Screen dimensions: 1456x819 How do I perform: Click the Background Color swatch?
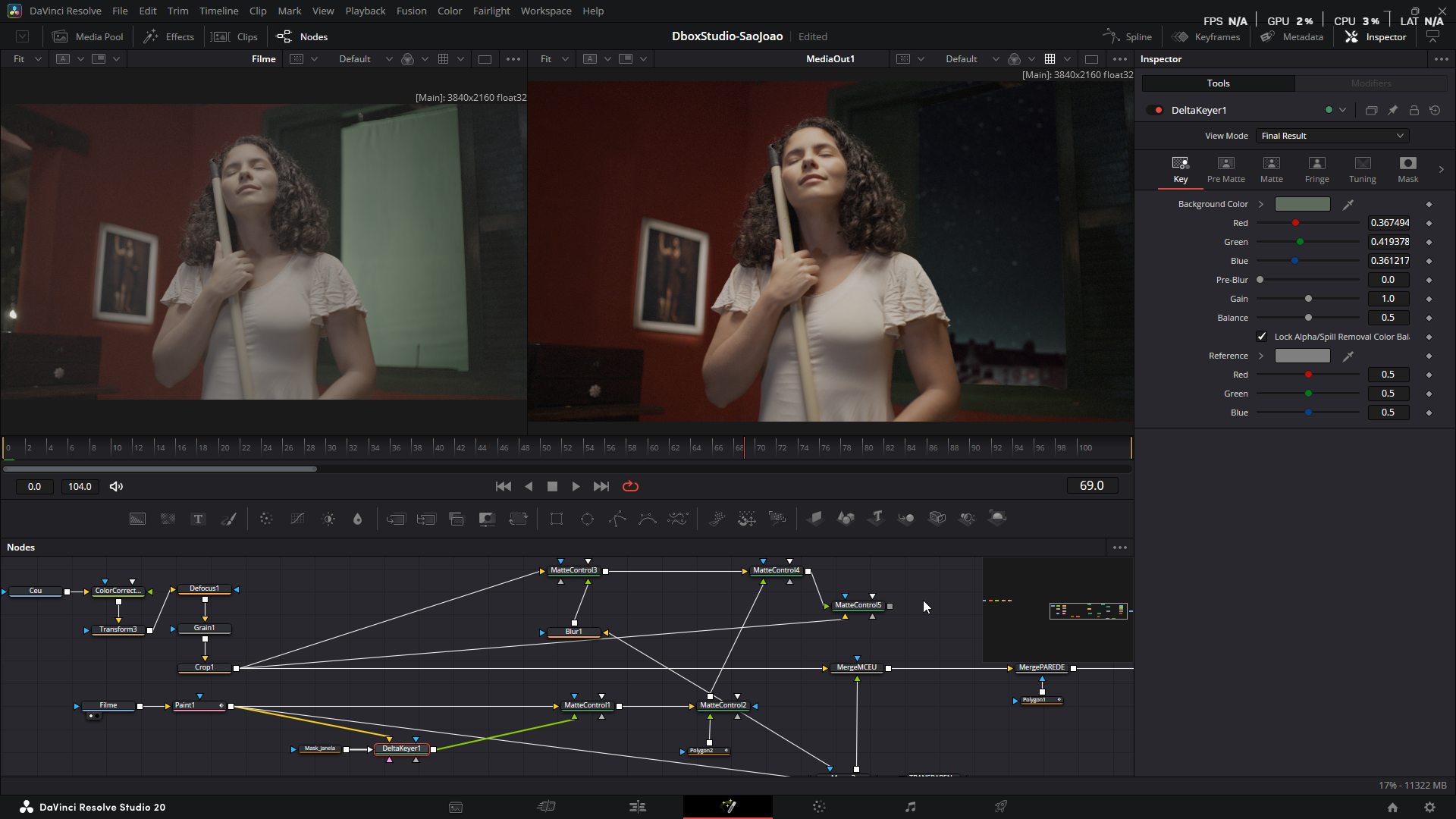(1303, 205)
